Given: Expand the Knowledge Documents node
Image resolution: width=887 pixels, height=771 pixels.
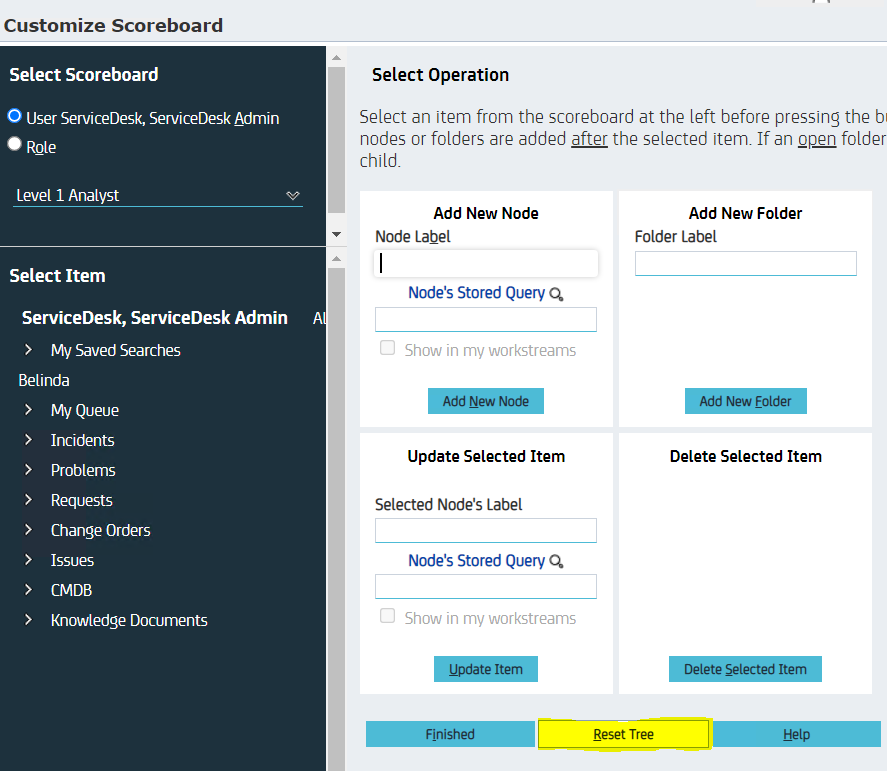Looking at the screenshot, I should [x=29, y=620].
